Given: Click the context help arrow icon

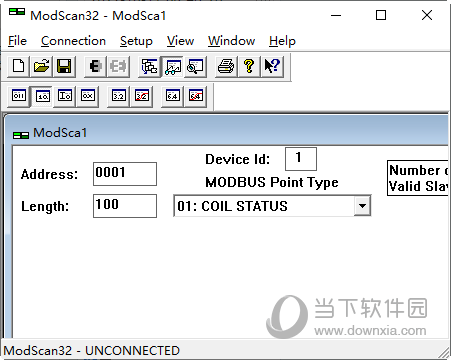Looking at the screenshot, I should pyautogui.click(x=272, y=66).
